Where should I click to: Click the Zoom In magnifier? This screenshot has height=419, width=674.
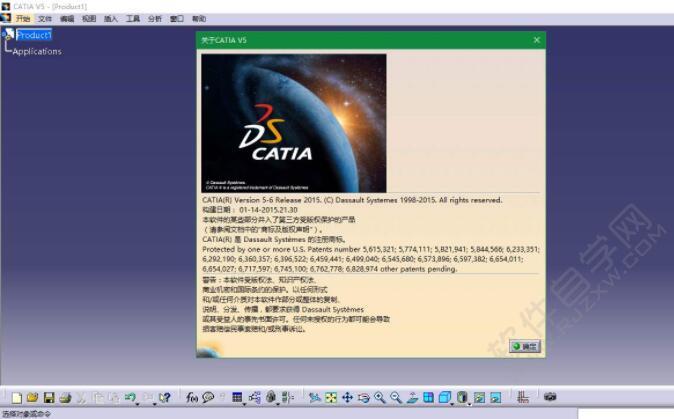tap(380, 398)
